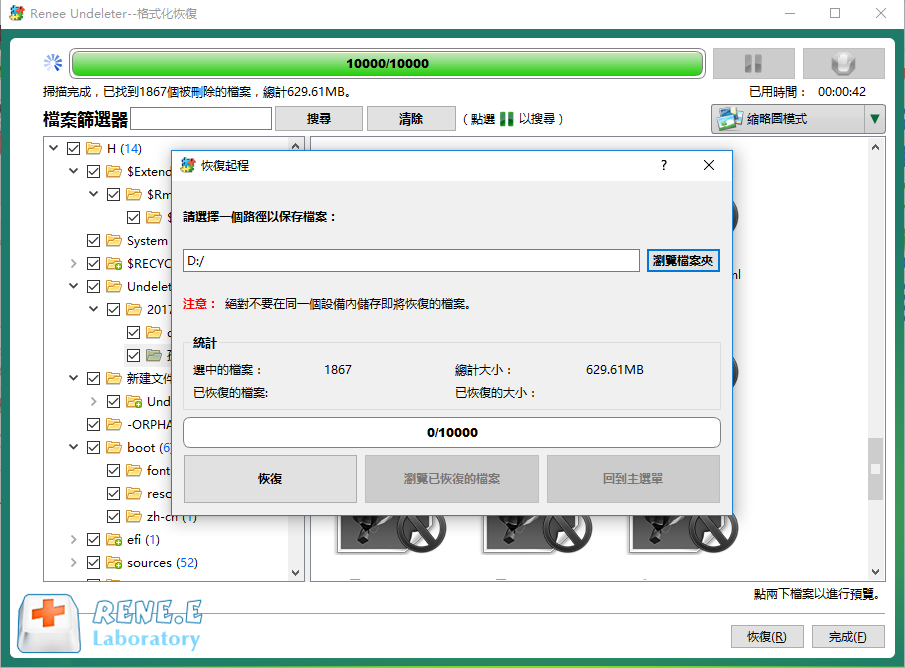Screen dimensions: 905x668
Task: Click the tree scrollbar down arrow
Action: [296, 573]
